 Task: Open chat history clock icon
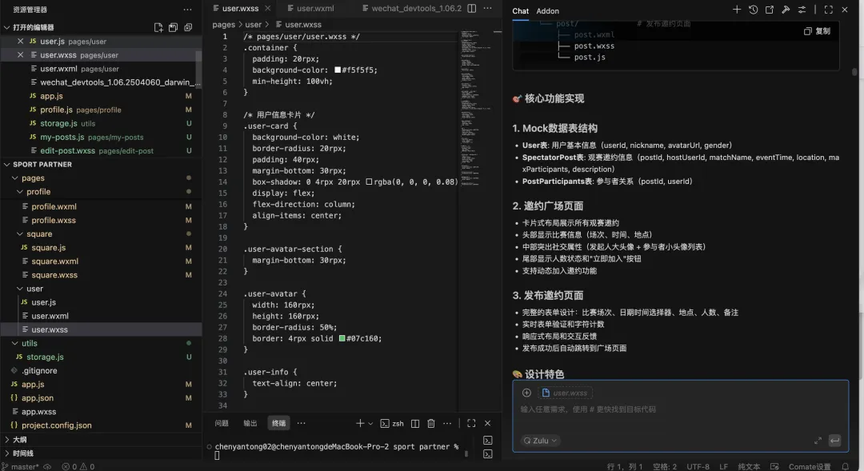pos(753,9)
